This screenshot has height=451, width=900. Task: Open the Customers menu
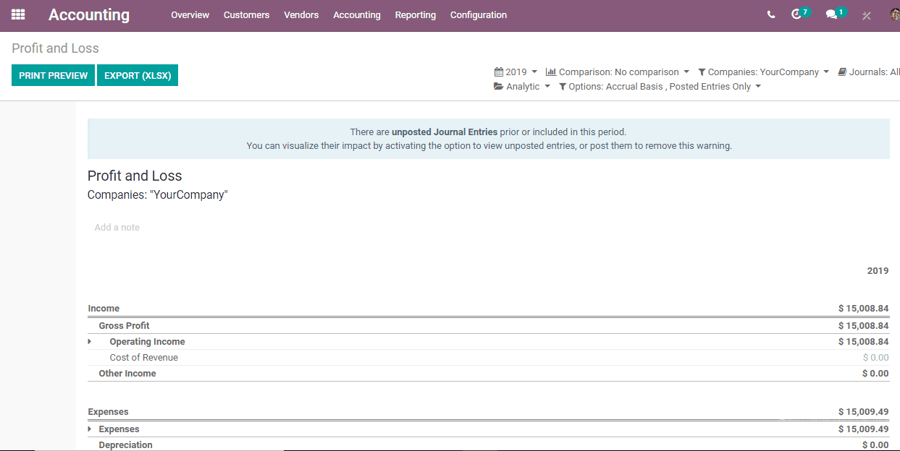246,15
